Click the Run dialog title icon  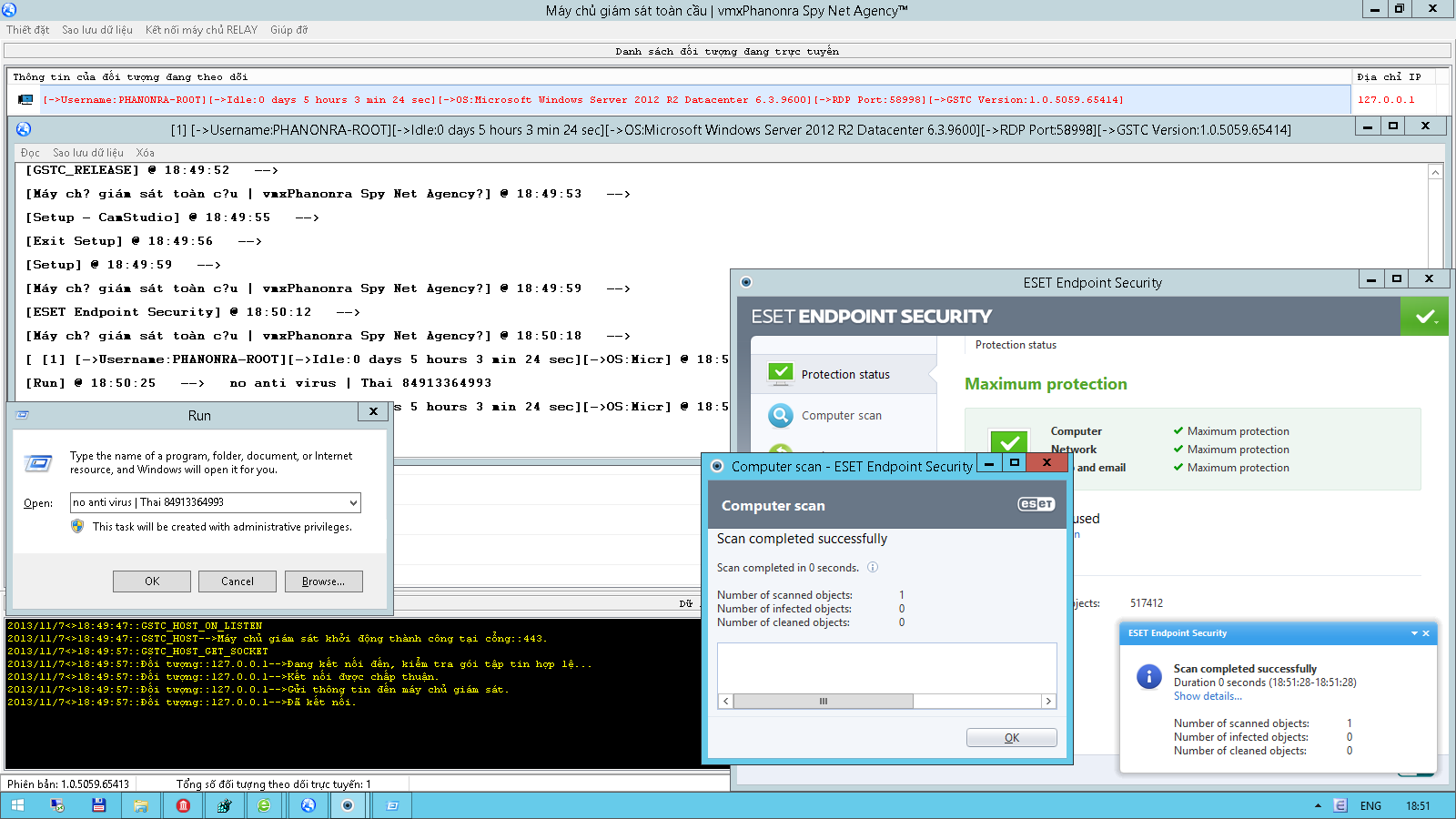[23, 415]
